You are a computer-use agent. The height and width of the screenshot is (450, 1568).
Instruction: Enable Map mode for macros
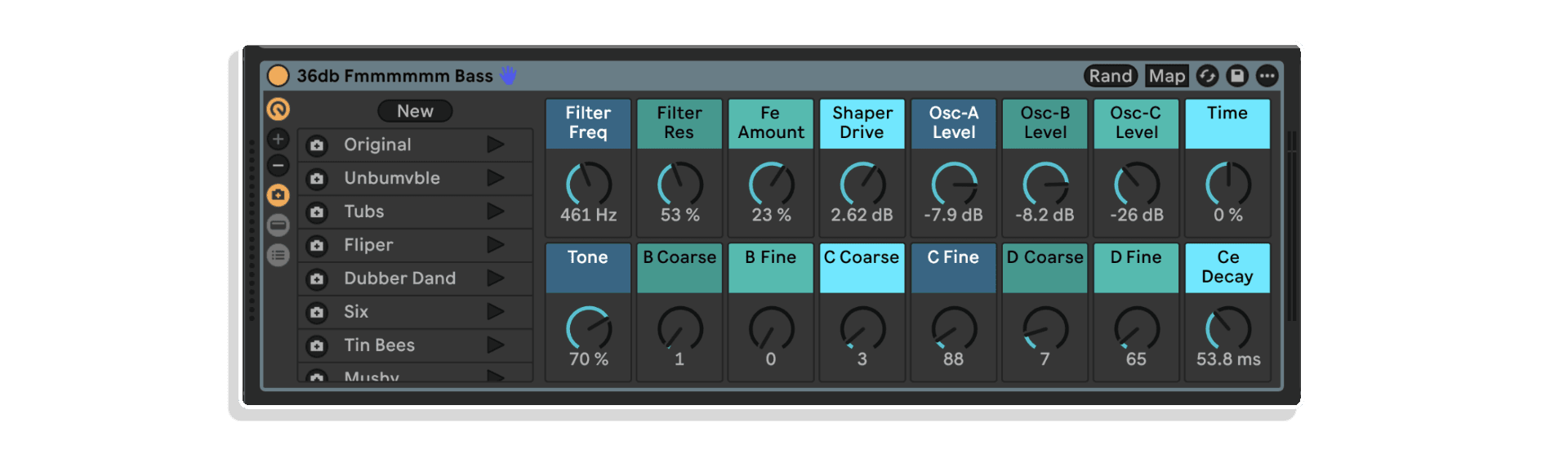tap(1167, 76)
